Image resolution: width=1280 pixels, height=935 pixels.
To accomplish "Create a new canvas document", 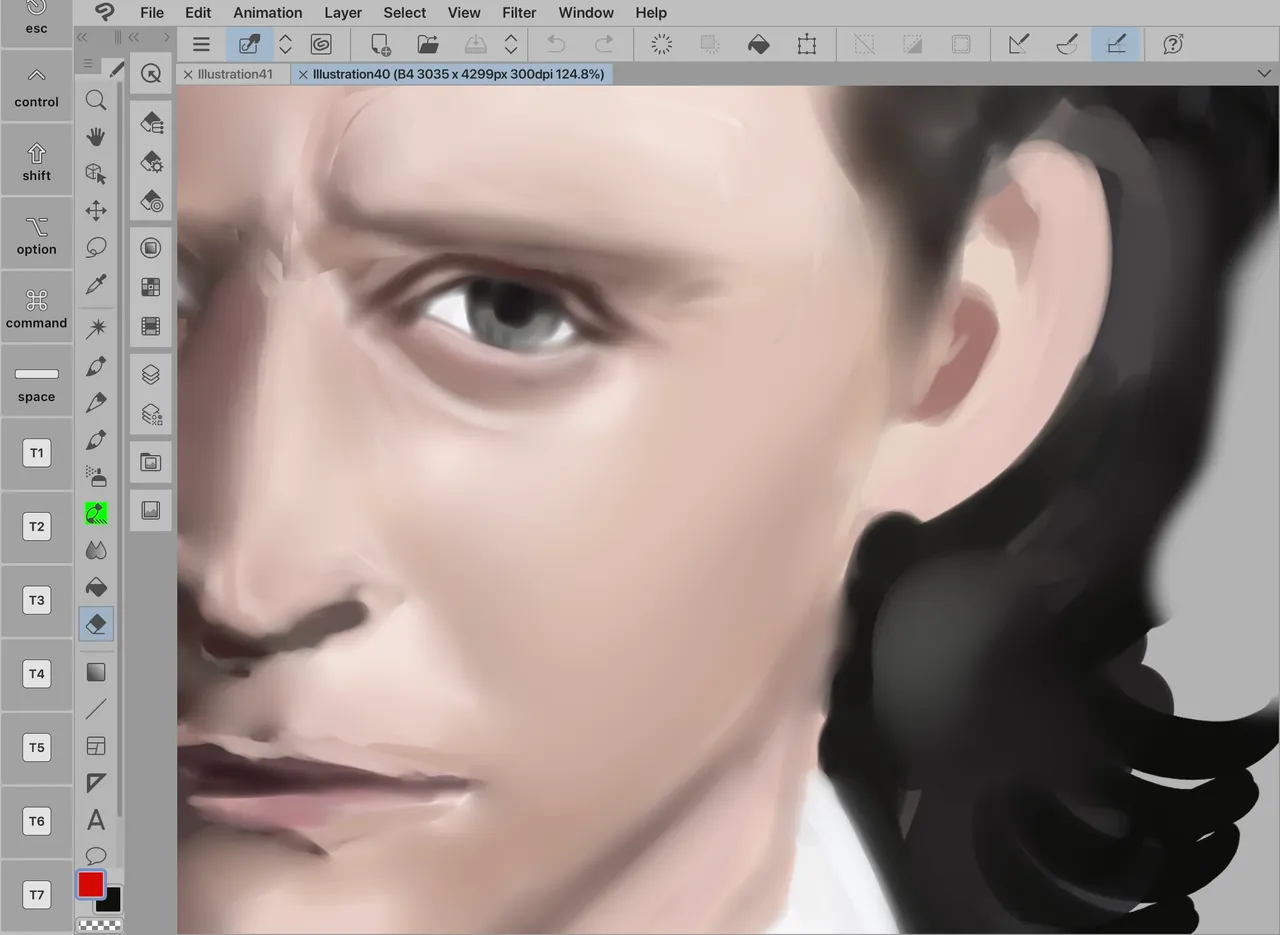I will (x=381, y=44).
